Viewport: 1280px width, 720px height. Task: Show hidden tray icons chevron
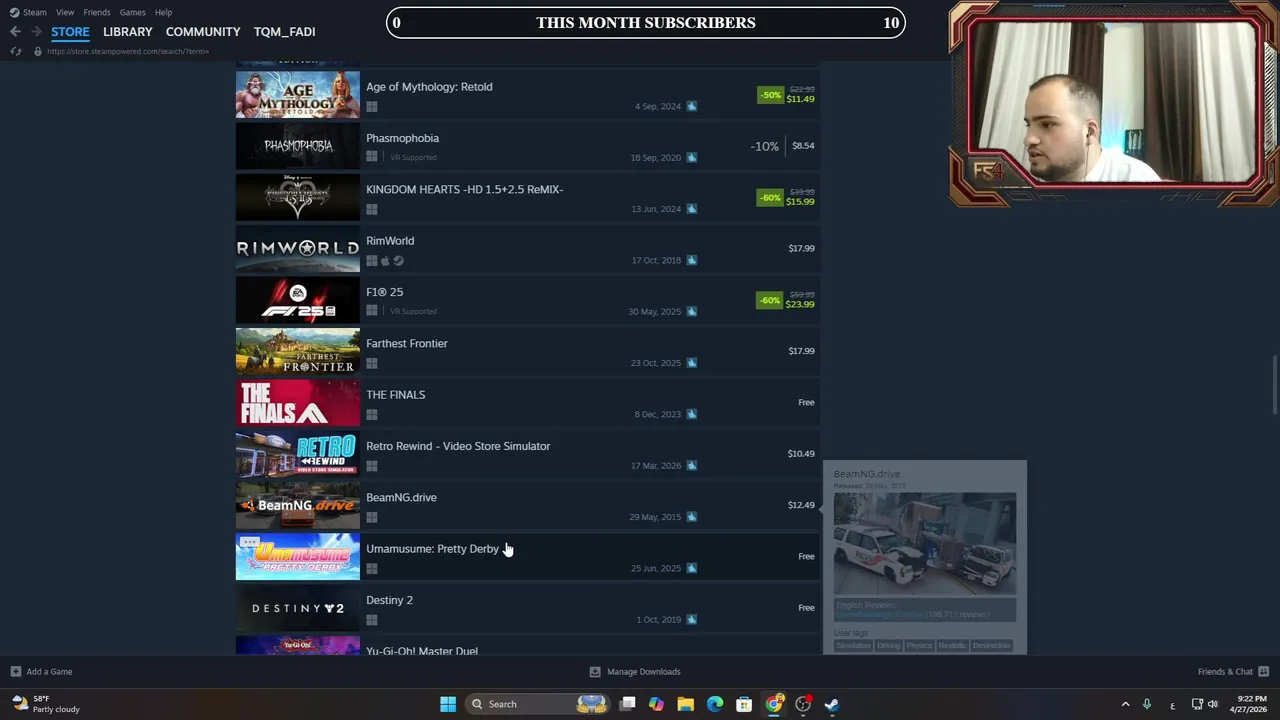point(1125,704)
